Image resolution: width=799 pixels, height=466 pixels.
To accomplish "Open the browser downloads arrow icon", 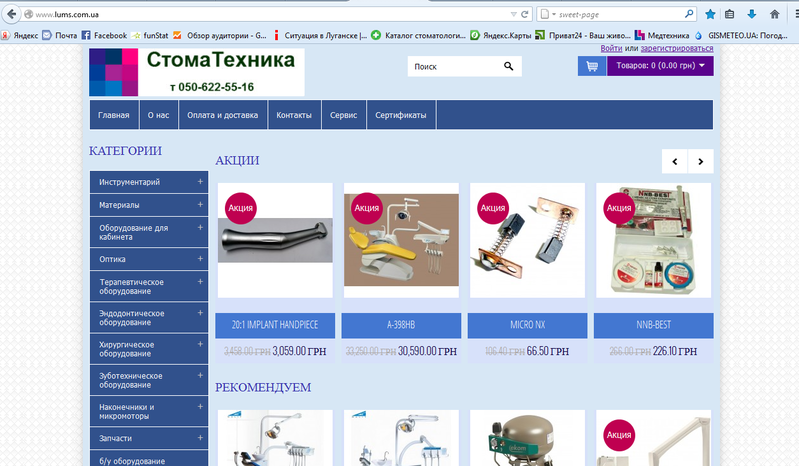I will point(750,15).
